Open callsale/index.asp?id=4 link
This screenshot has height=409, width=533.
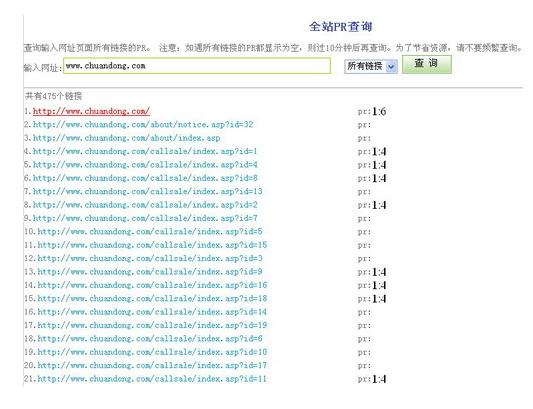point(145,165)
